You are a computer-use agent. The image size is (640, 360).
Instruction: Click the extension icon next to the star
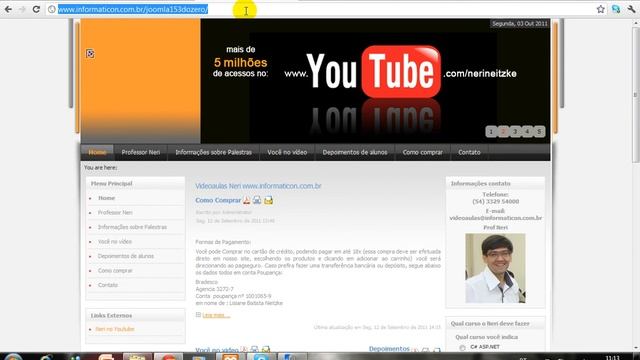tap(616, 9)
